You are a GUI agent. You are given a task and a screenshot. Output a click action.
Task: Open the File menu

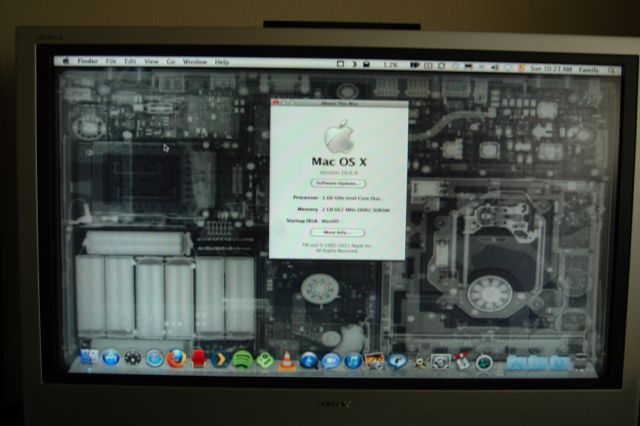(x=111, y=61)
